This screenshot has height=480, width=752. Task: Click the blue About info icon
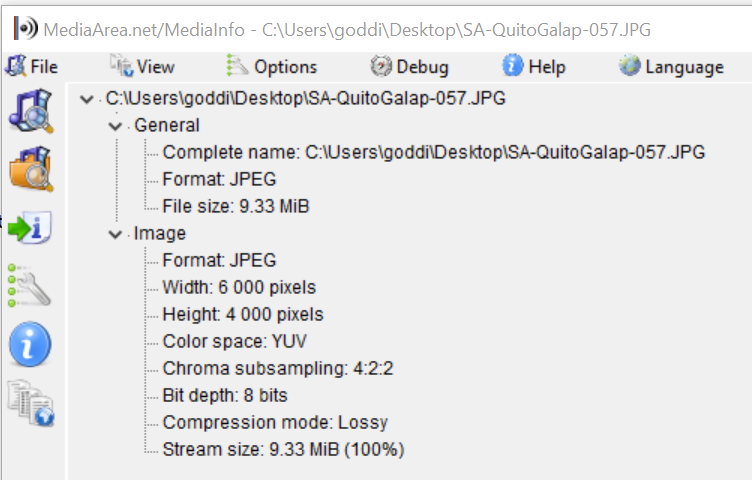pyautogui.click(x=30, y=344)
